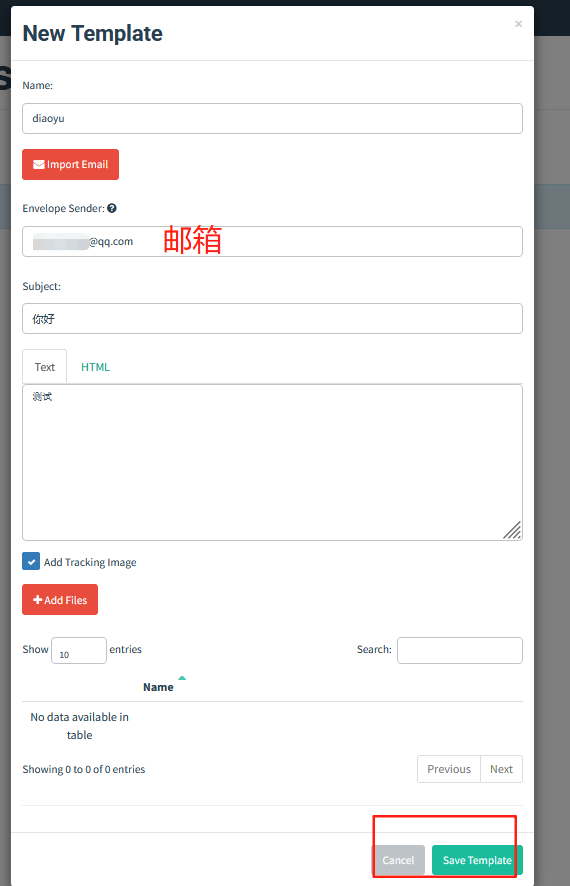Click the Import Email button
570x886 pixels.
[71, 164]
